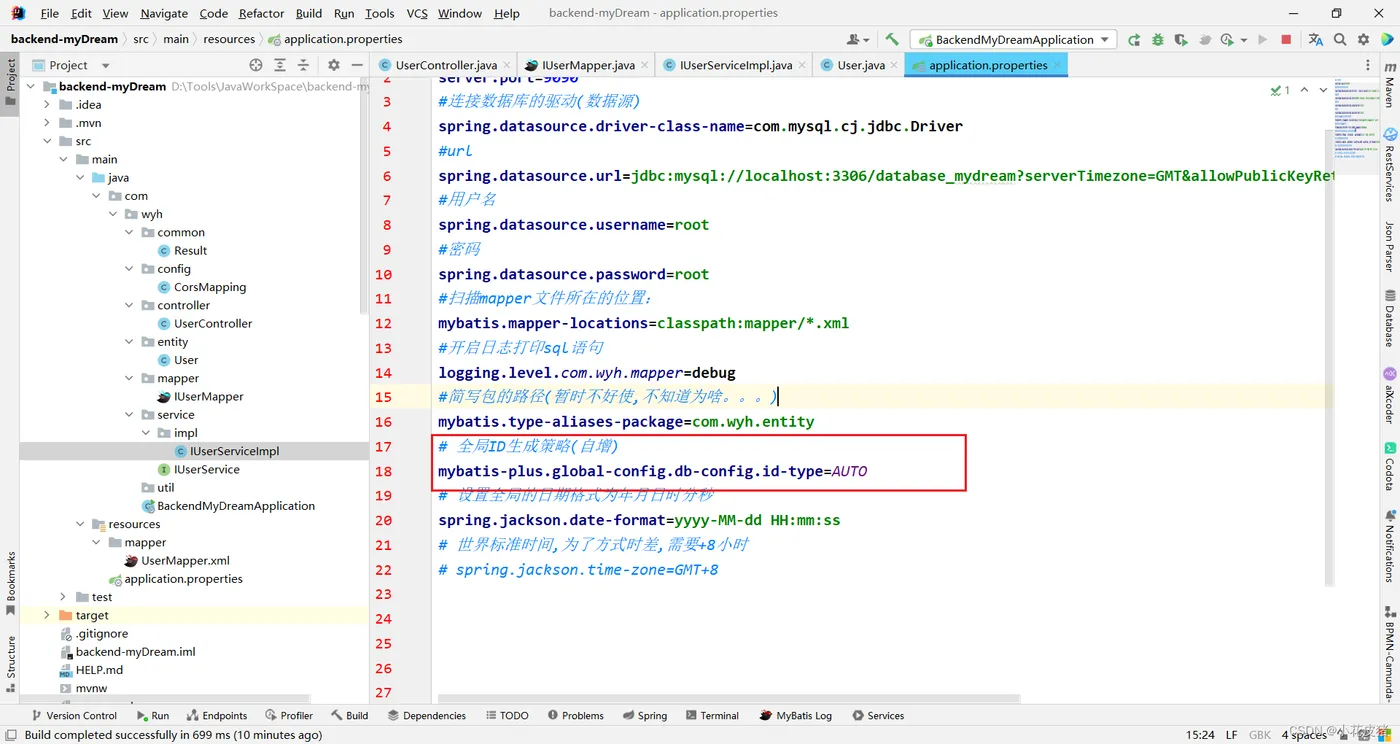Click resources breadcrumb in navigation bar
Screen dimensions: 1400x744
229,39
